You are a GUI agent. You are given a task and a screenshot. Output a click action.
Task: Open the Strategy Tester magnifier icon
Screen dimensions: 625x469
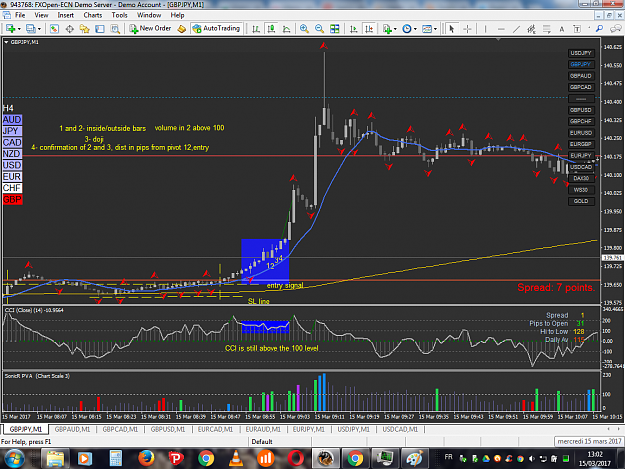pos(115,29)
